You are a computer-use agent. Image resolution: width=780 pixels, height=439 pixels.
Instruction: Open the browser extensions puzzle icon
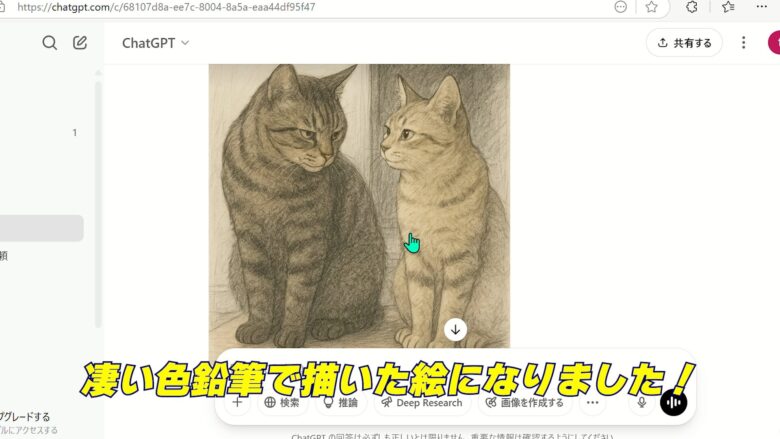[x=691, y=7]
